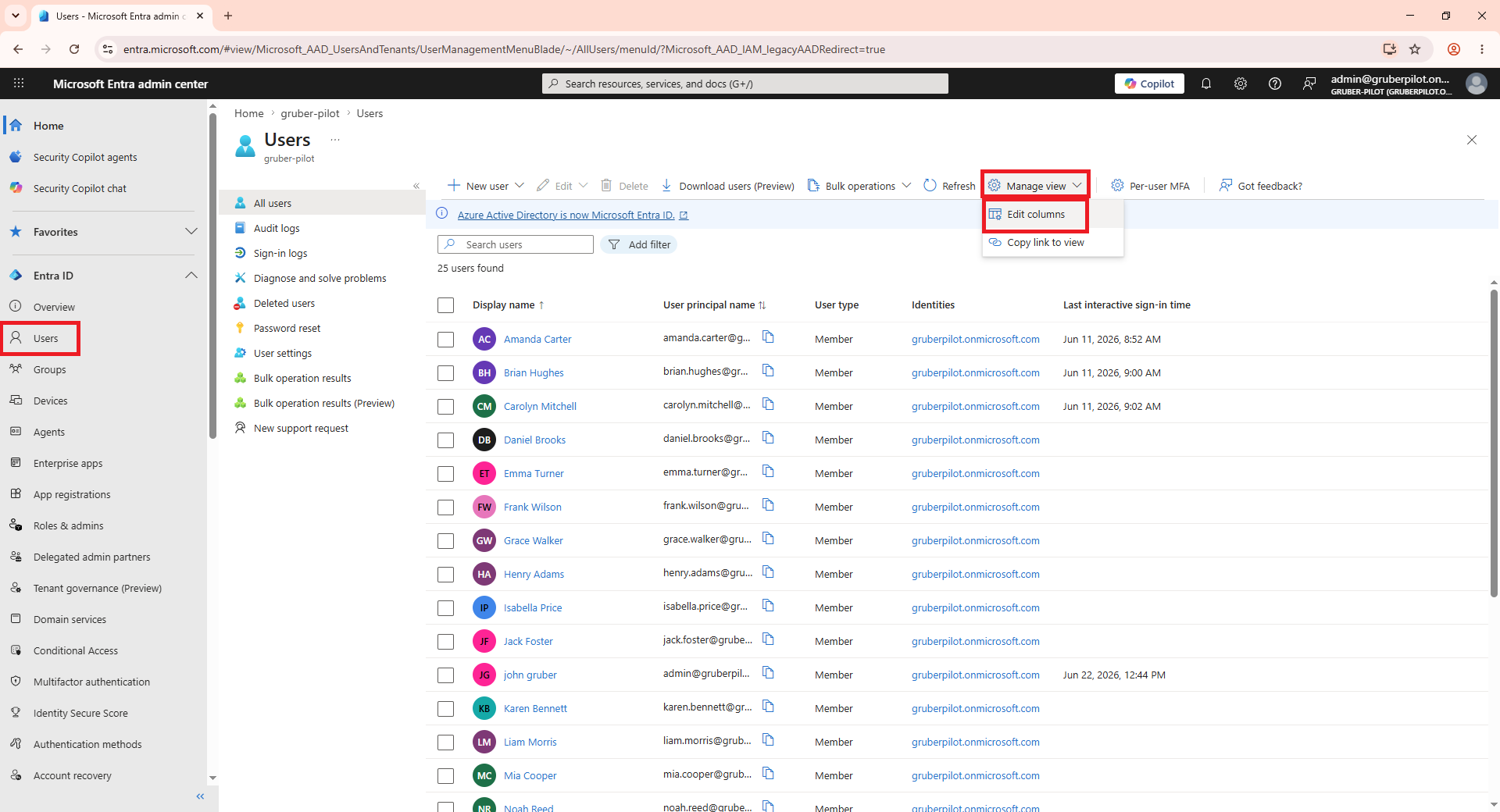The image size is (1500, 812).
Task: Expand the Edit dropdown
Action: tap(583, 186)
